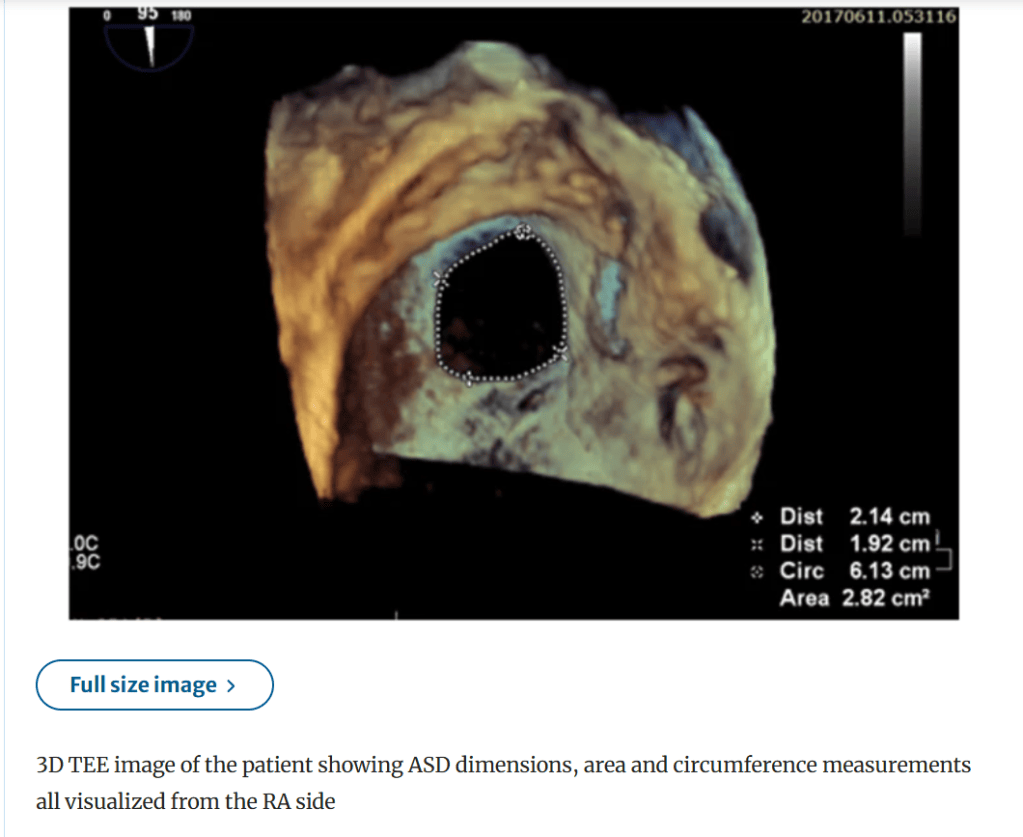Click the top ASD caliper marker

522,231
